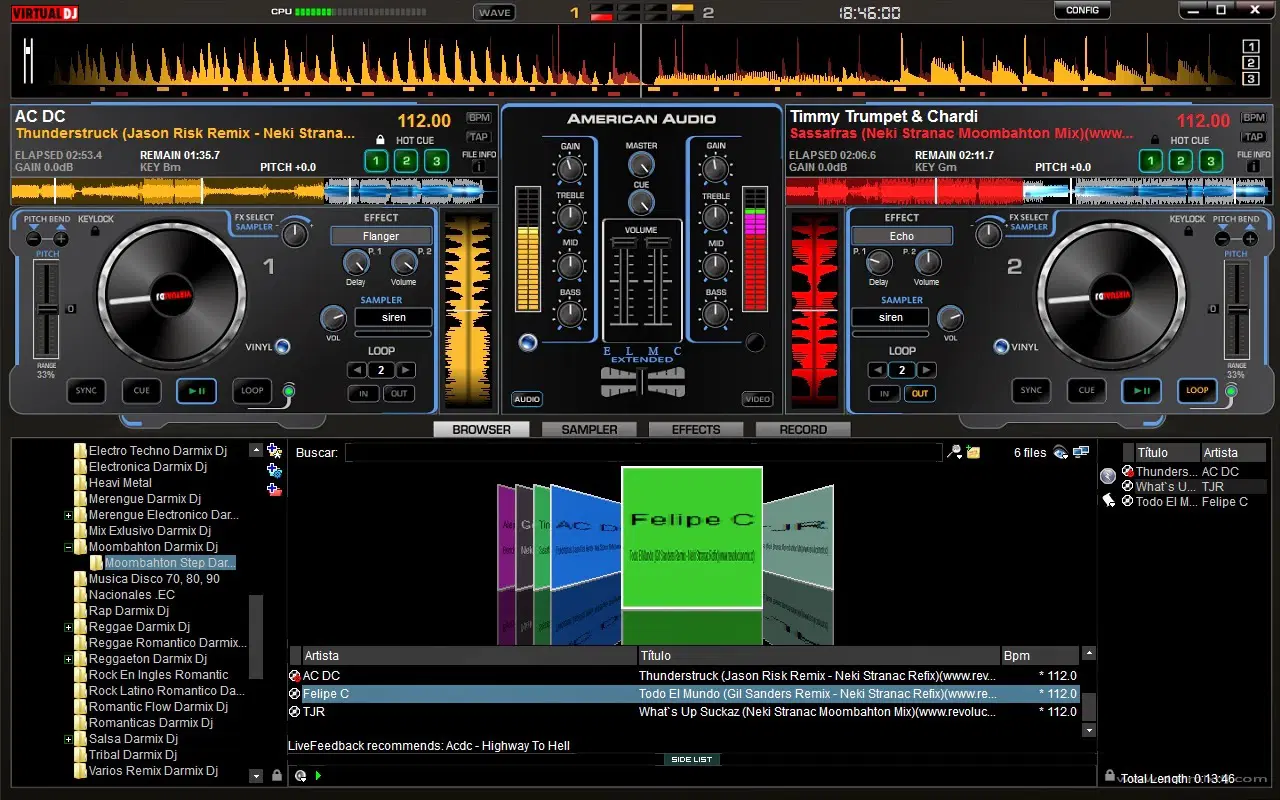The image size is (1280, 800).
Task: Open File Info on deck 2
Action: click(x=1253, y=166)
